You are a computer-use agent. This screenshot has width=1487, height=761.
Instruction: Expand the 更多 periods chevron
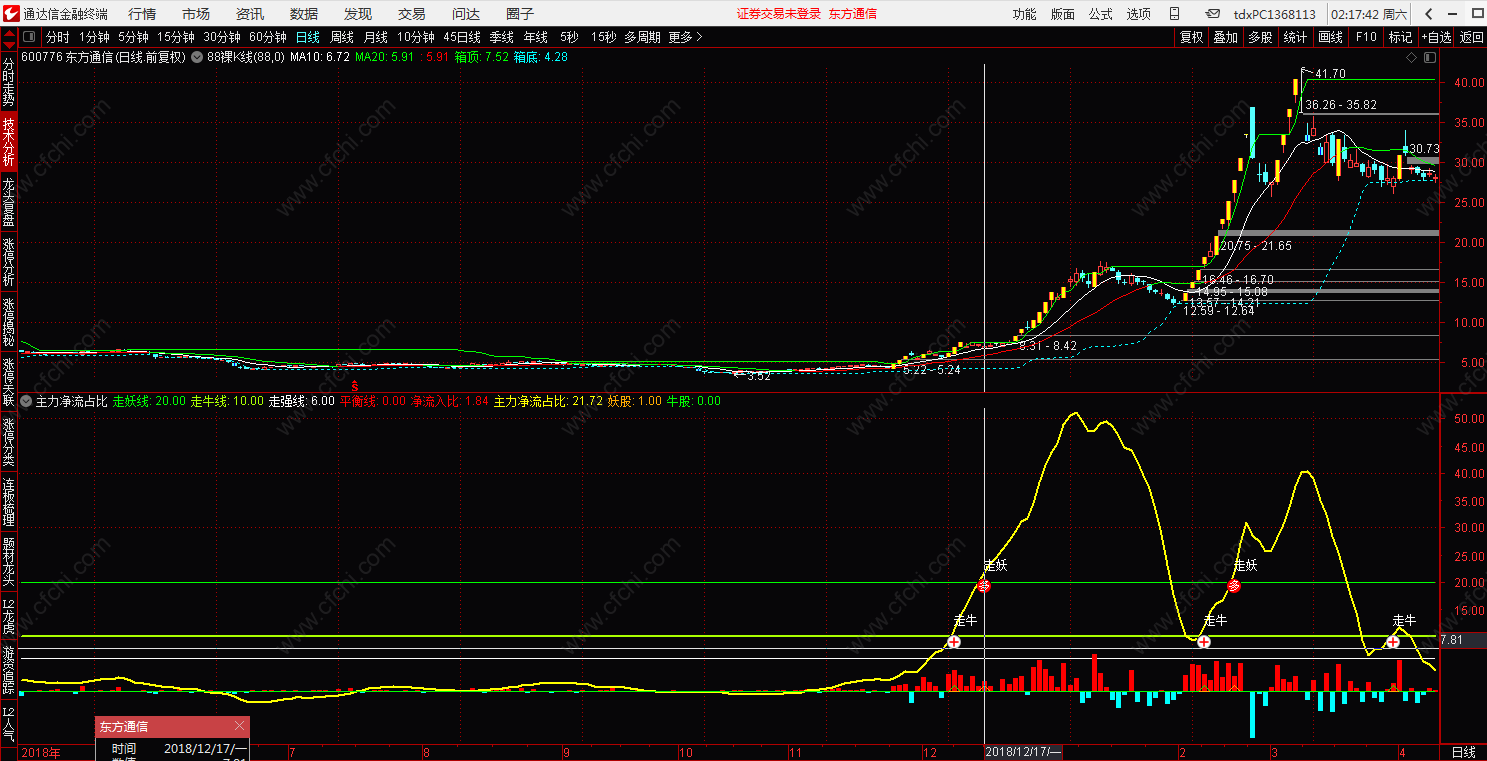coord(699,37)
